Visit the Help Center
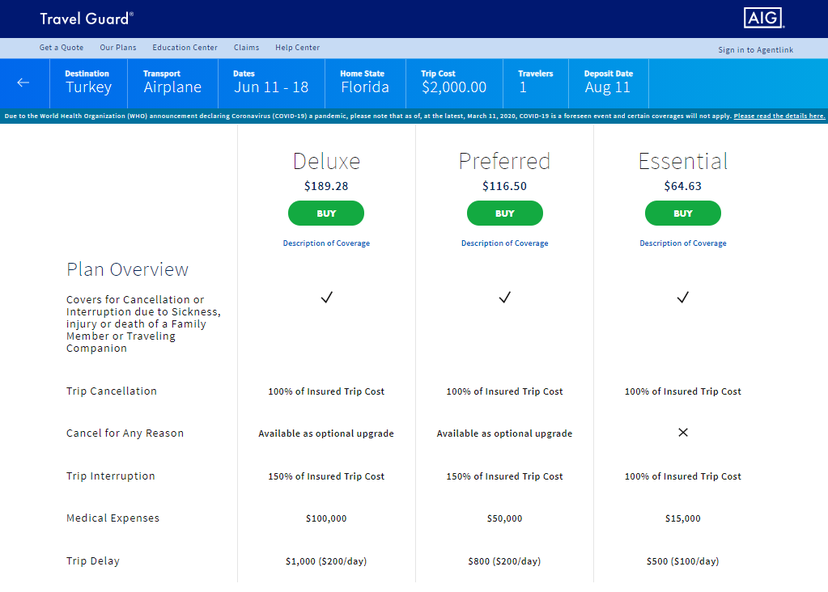Viewport: 828px width, 592px height. point(297,48)
